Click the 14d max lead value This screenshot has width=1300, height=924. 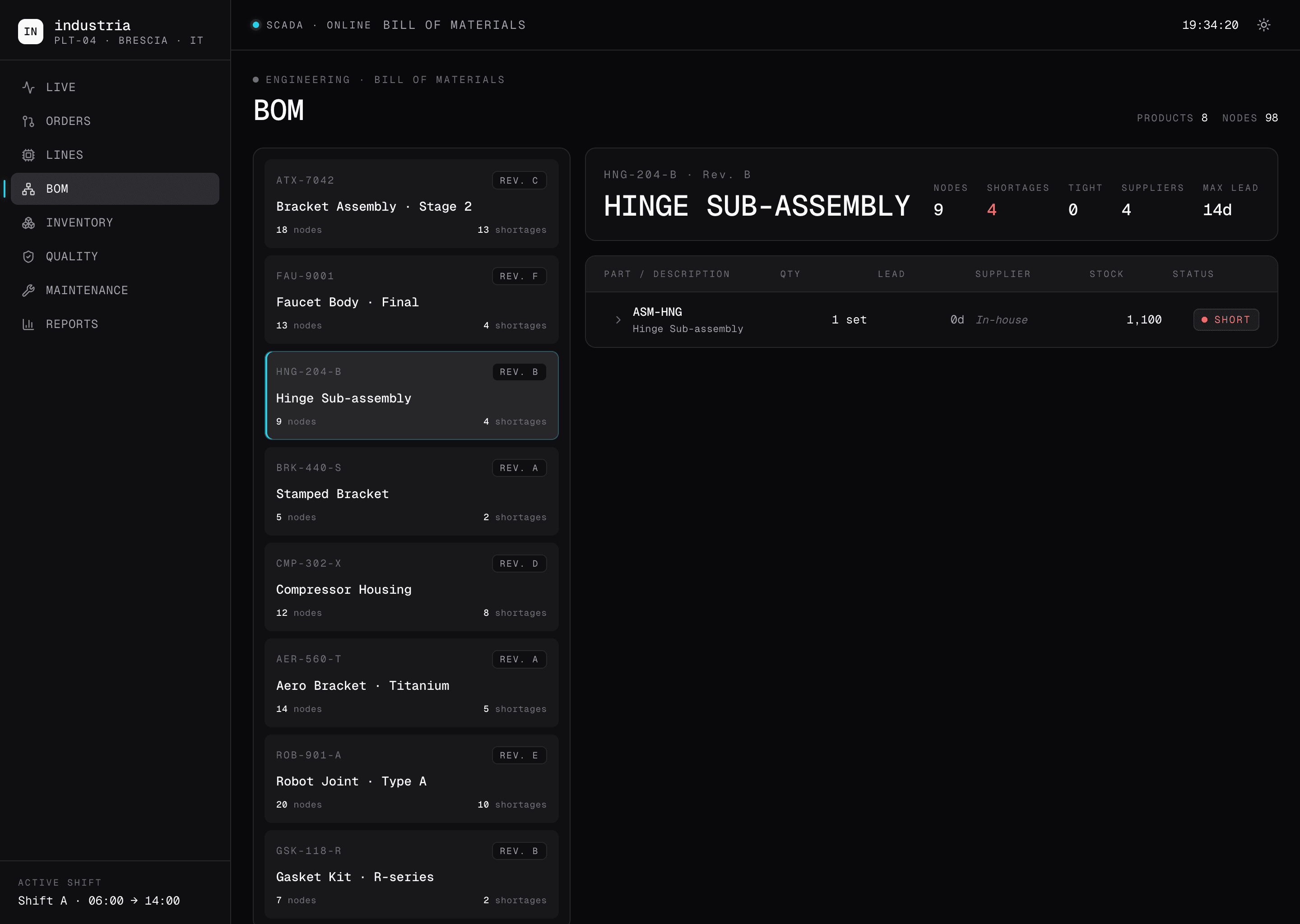tap(1217, 210)
